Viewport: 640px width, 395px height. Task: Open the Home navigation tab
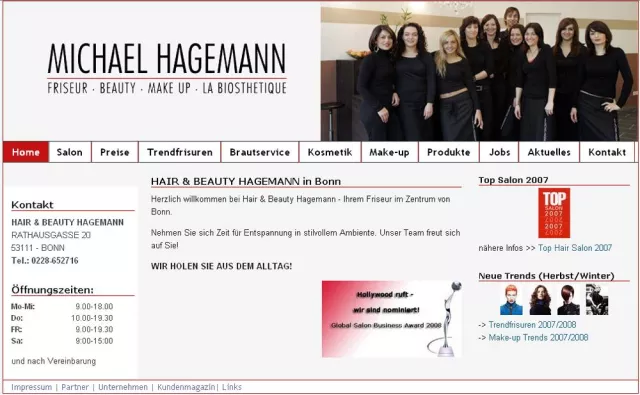coord(26,152)
